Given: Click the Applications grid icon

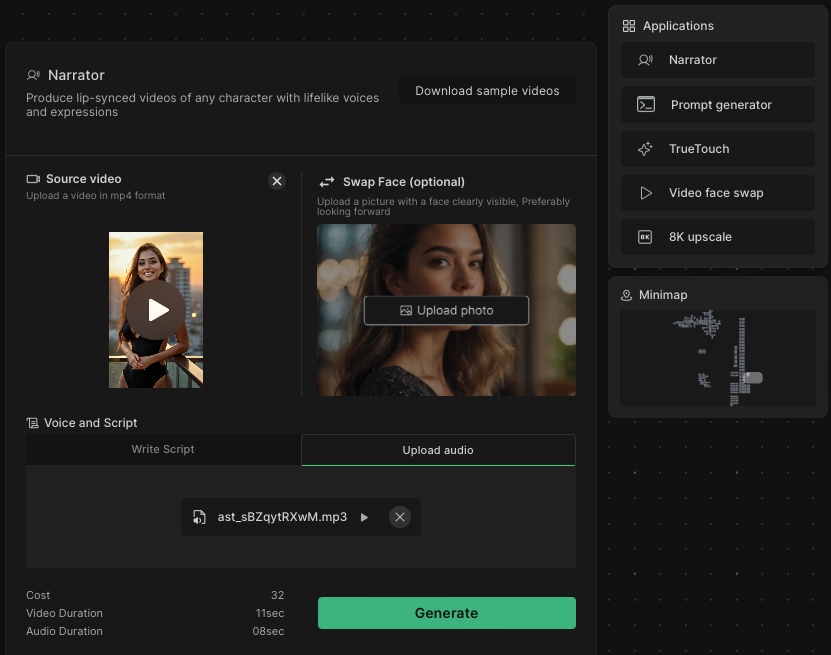Looking at the screenshot, I should [629, 26].
